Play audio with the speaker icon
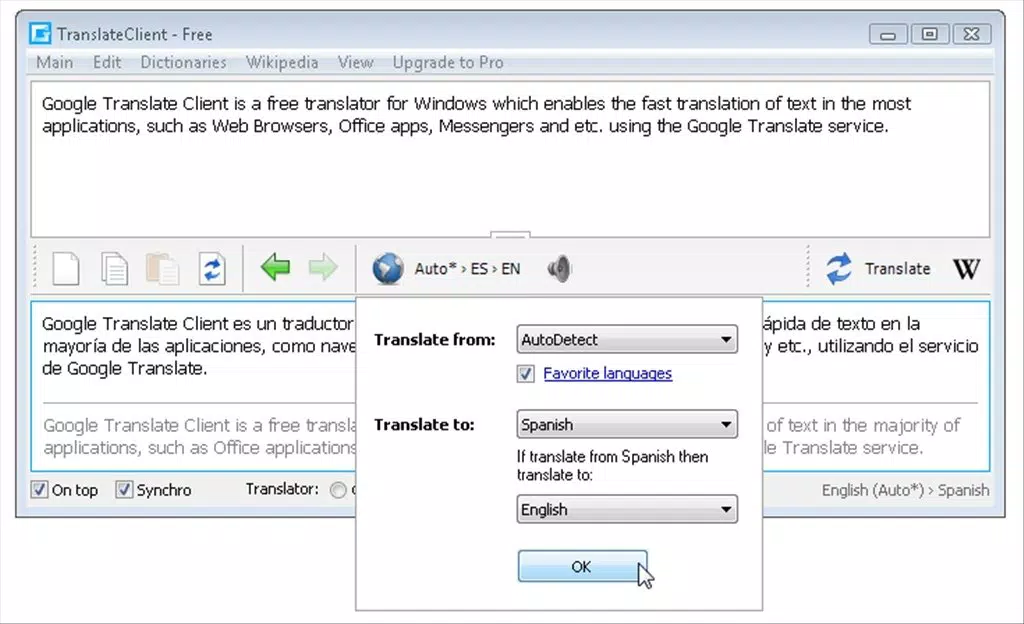This screenshot has width=1024, height=624. pyautogui.click(x=560, y=268)
